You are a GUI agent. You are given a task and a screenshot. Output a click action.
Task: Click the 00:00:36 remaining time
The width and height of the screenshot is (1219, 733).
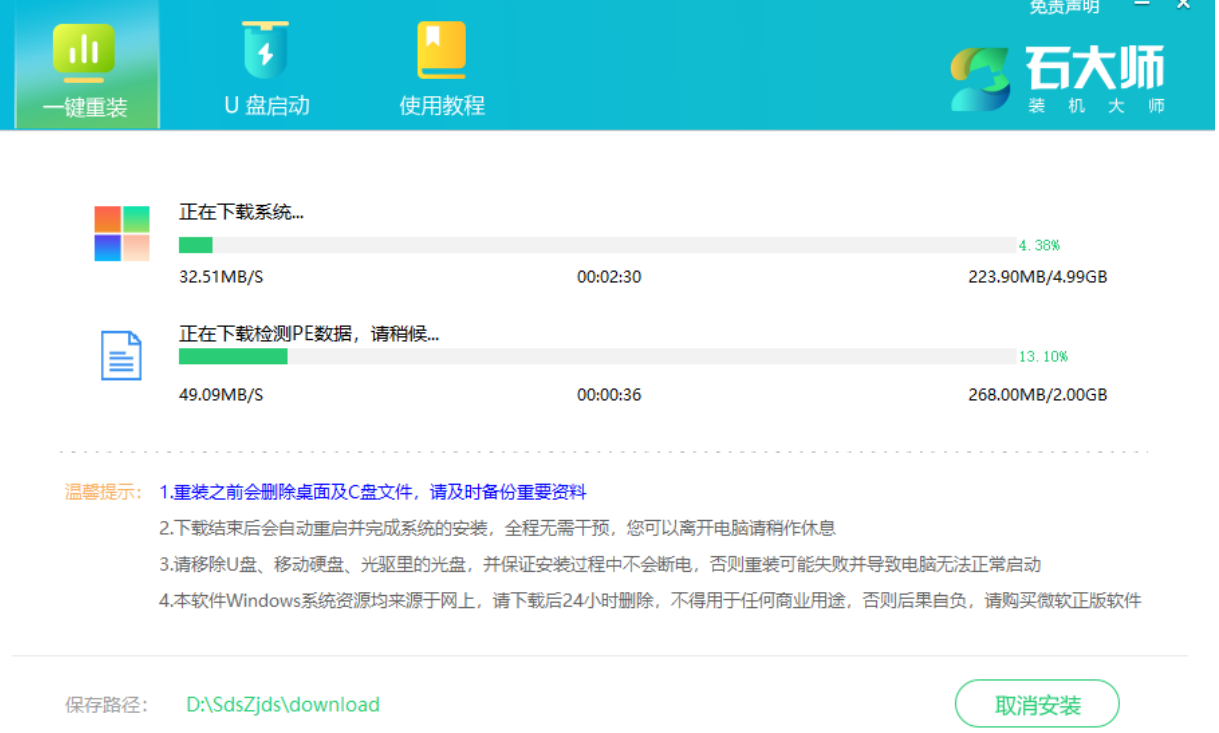(x=609, y=395)
